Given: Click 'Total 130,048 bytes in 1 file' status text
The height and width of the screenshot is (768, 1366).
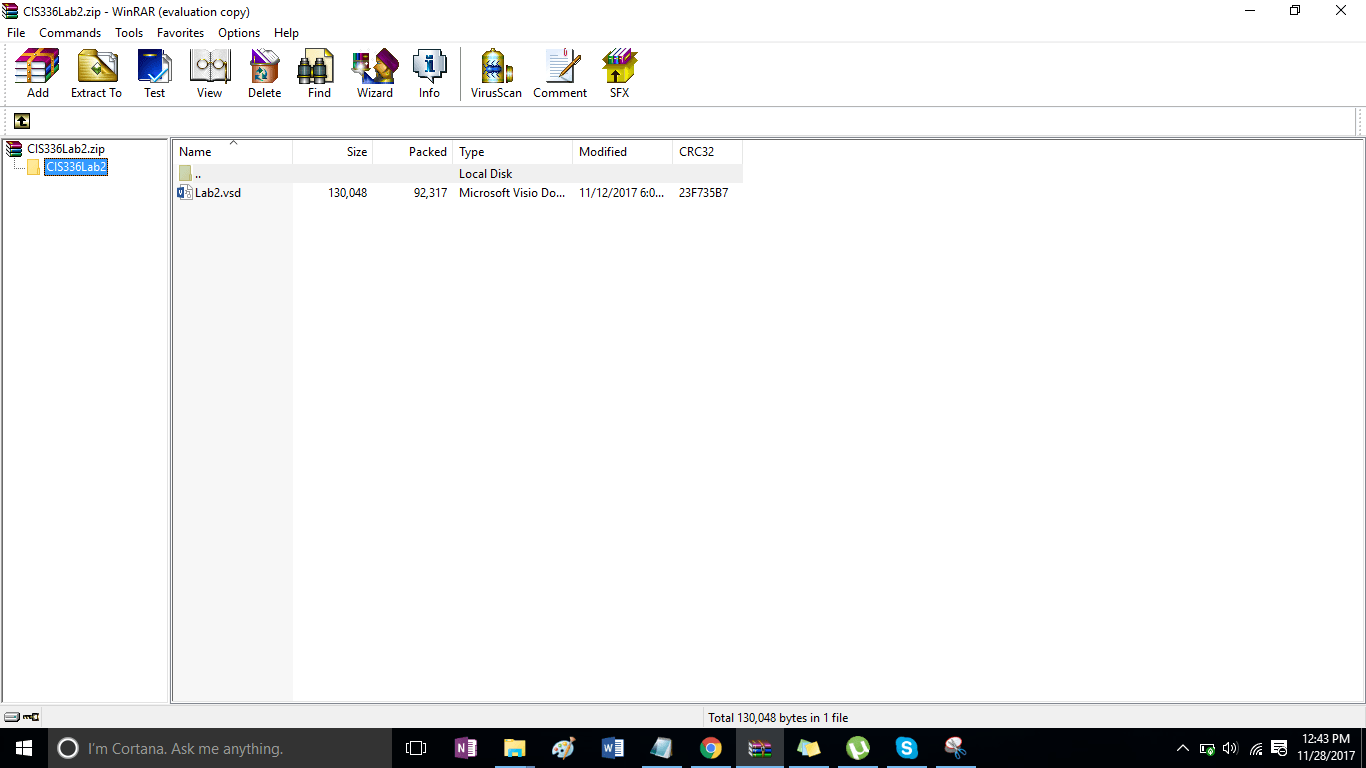Looking at the screenshot, I should tap(778, 718).
